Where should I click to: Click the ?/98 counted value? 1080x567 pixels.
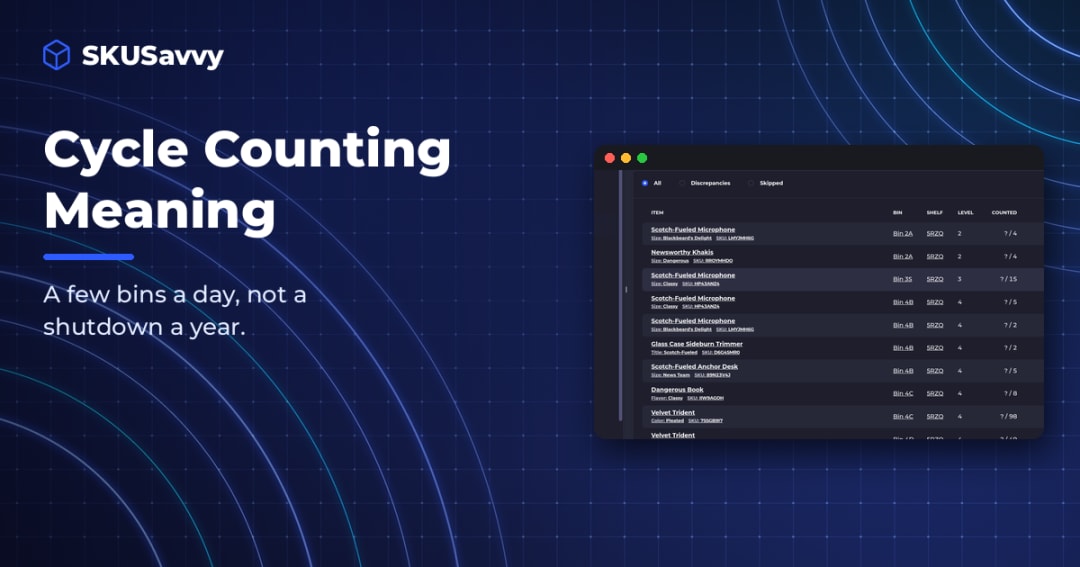tap(1008, 417)
